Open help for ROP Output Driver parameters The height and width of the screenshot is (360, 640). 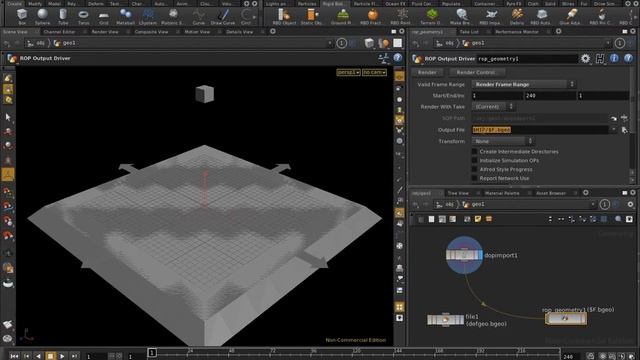point(629,59)
